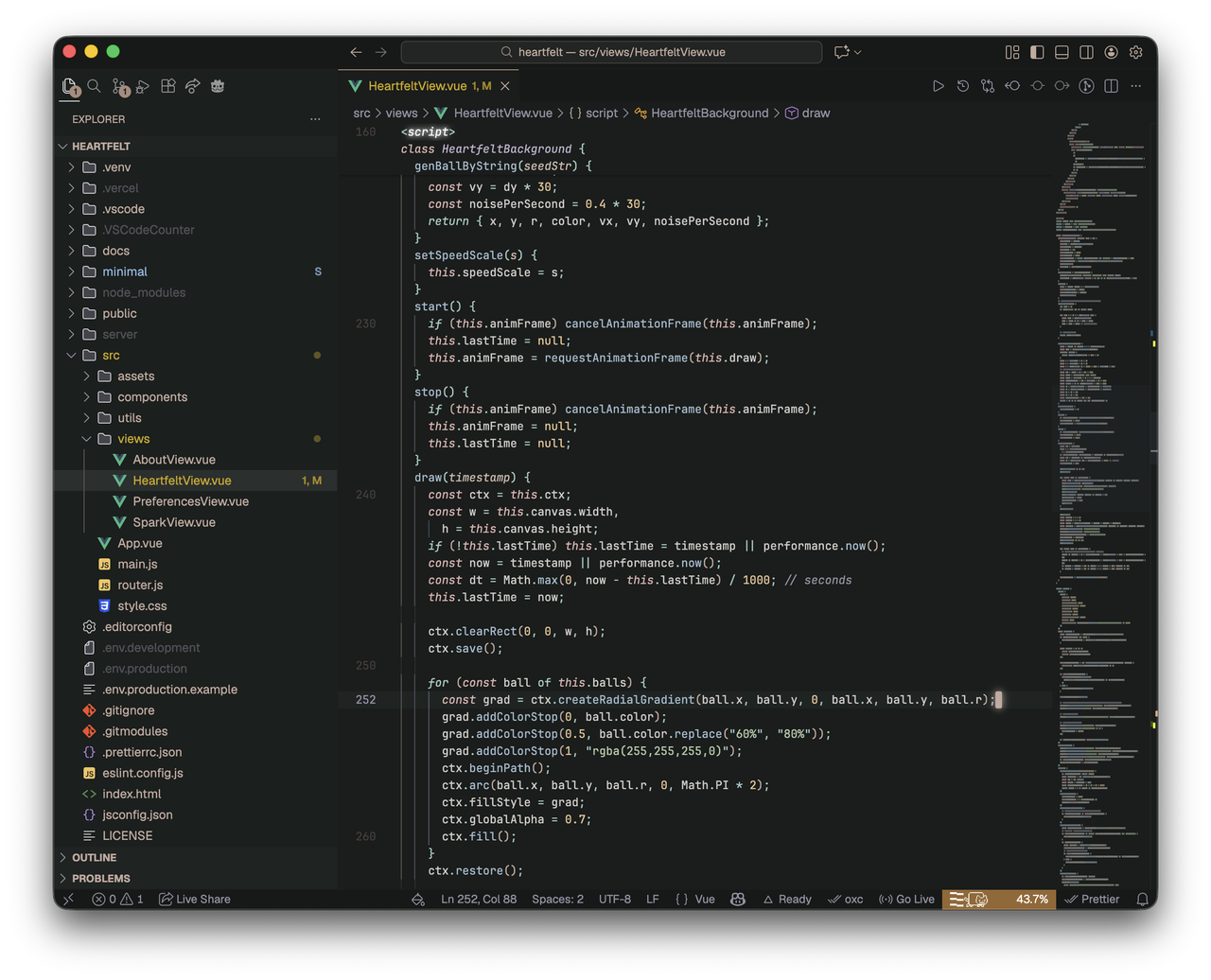The image size is (1211, 980).
Task: Go to the previous change arrow icon
Action: pos(1012,86)
